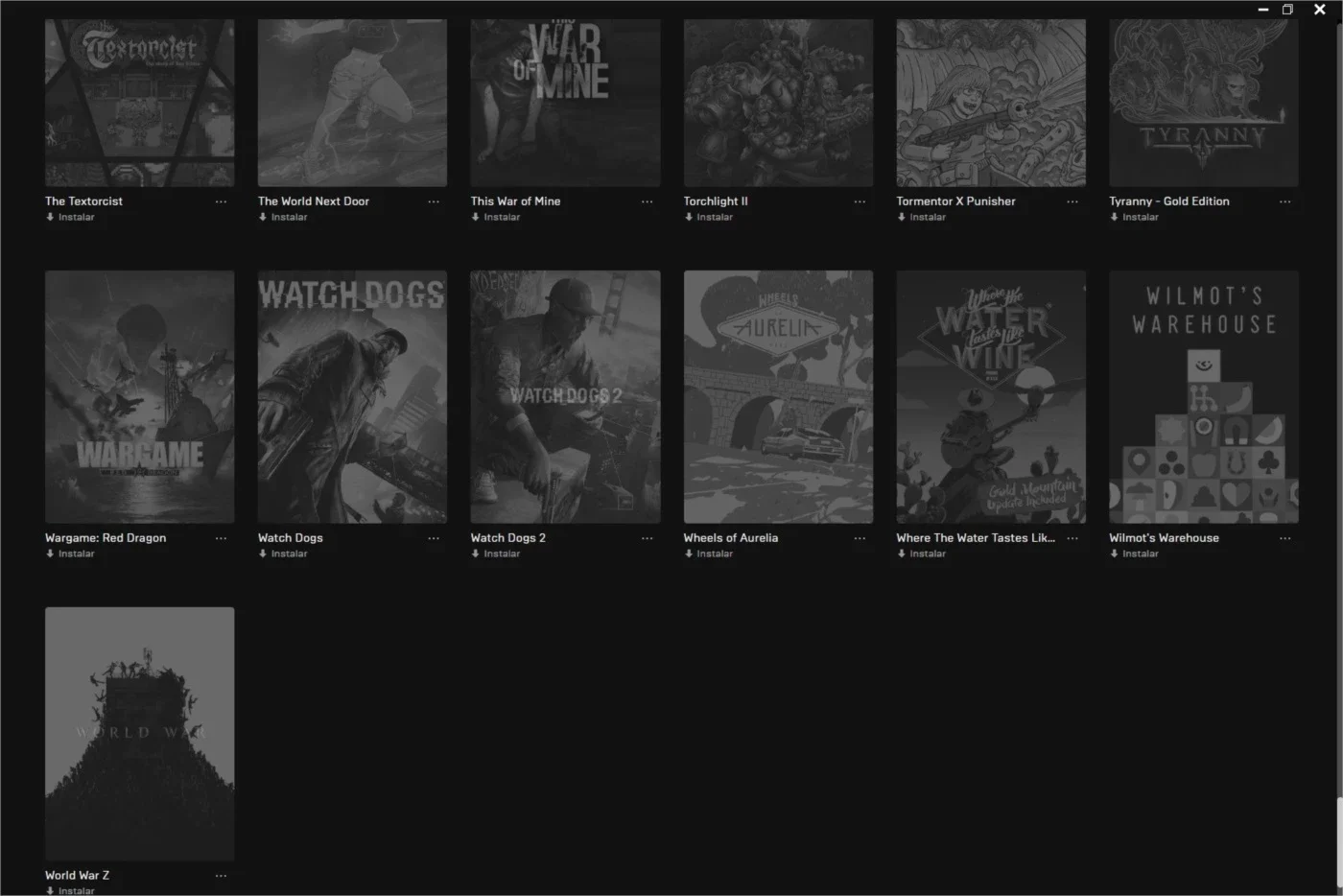
Task: Select Watch Dogs cover art
Action: click(x=353, y=397)
